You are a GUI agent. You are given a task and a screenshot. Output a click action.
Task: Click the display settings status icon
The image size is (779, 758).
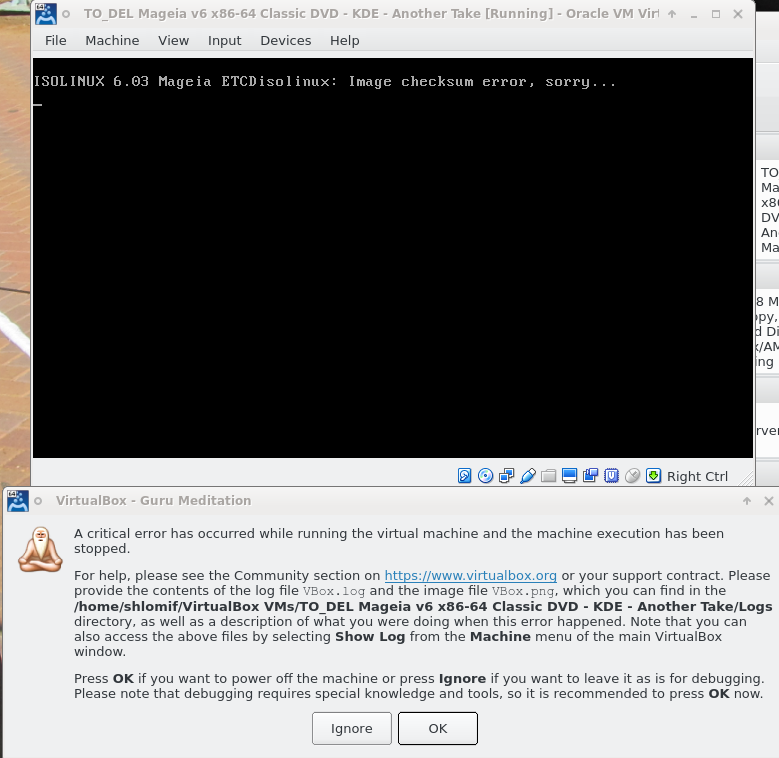(x=569, y=476)
